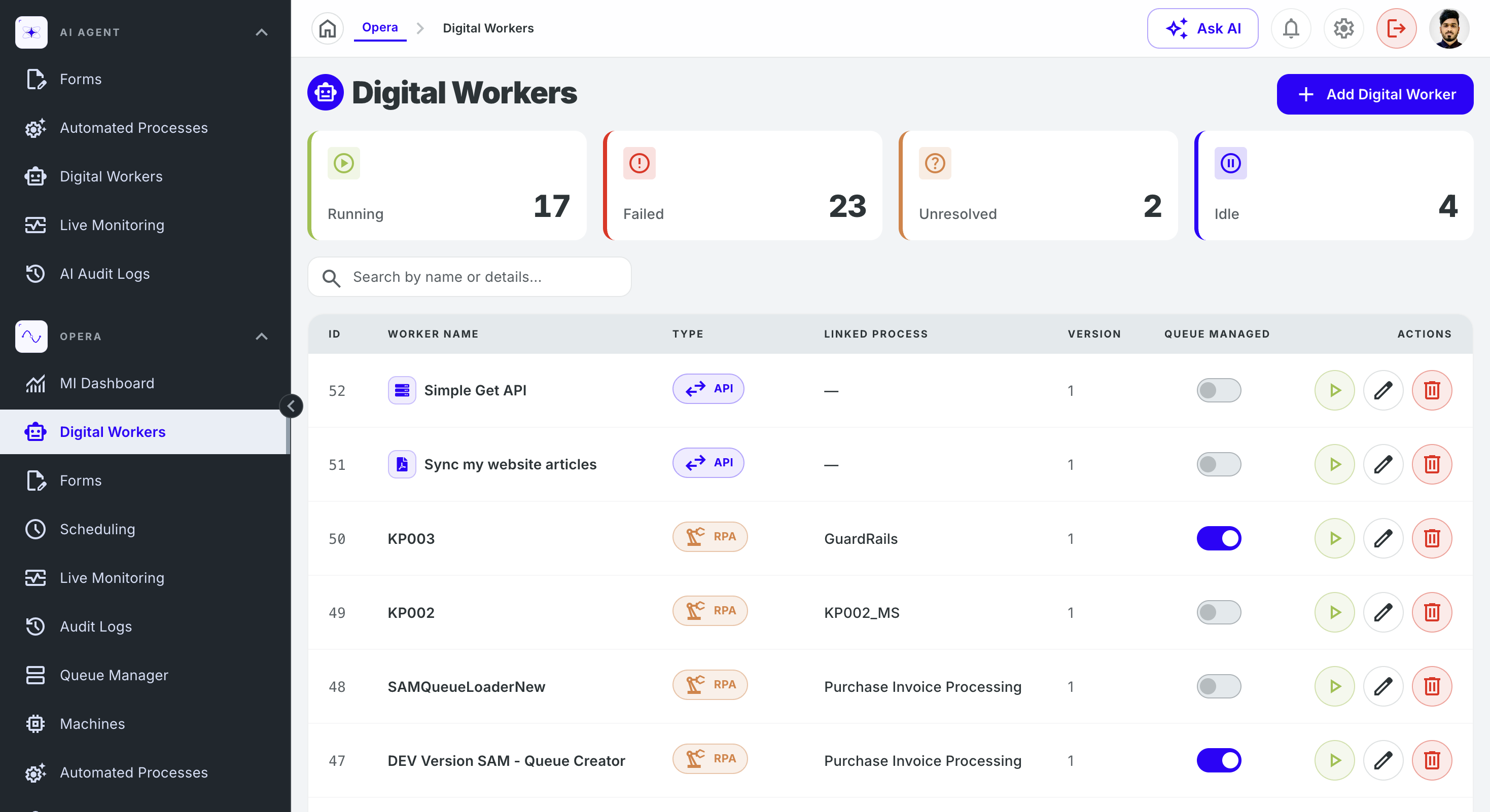This screenshot has width=1490, height=812.
Task: Click the Unresolved status card
Action: coord(1038,186)
